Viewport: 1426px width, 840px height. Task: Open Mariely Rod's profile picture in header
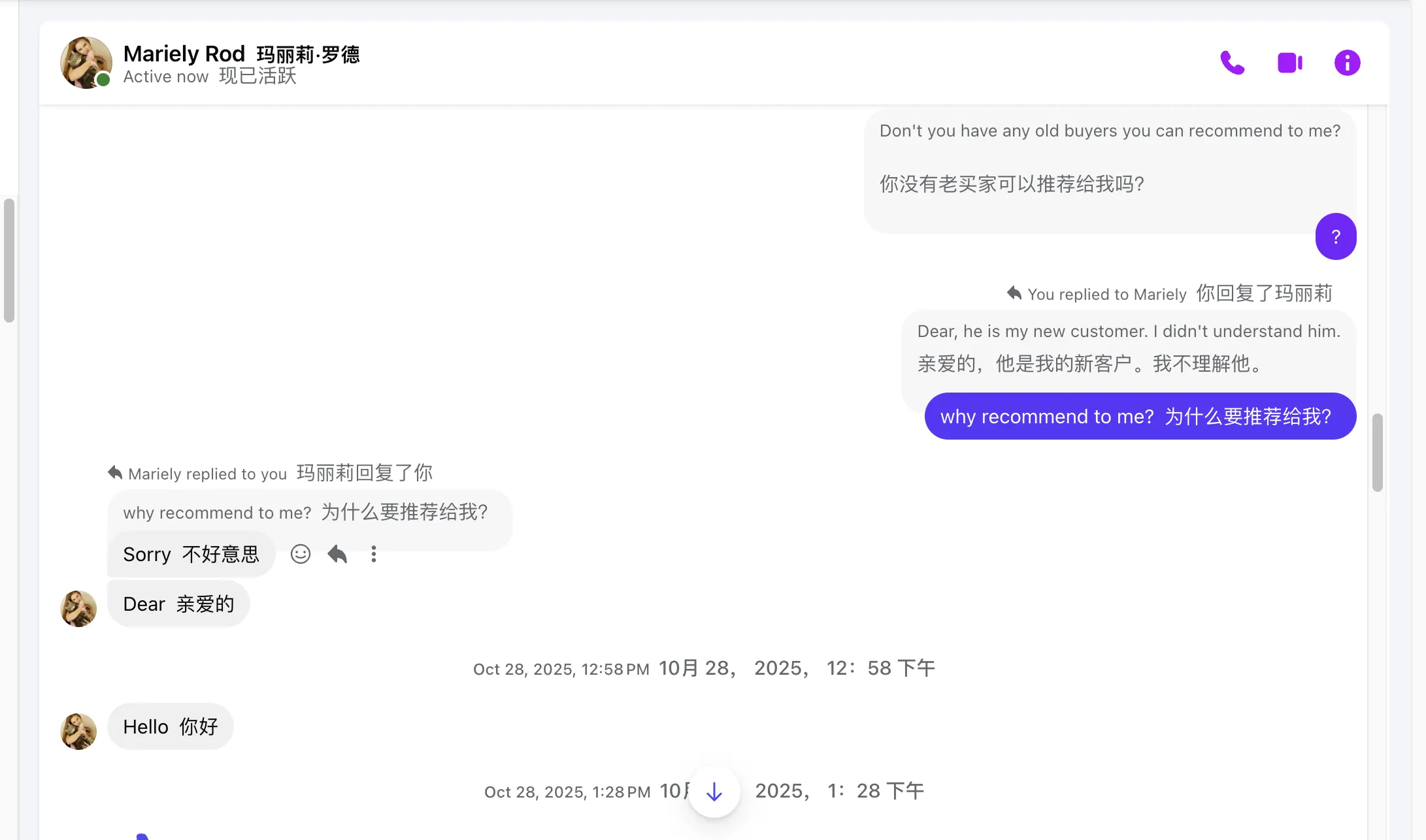coord(86,62)
